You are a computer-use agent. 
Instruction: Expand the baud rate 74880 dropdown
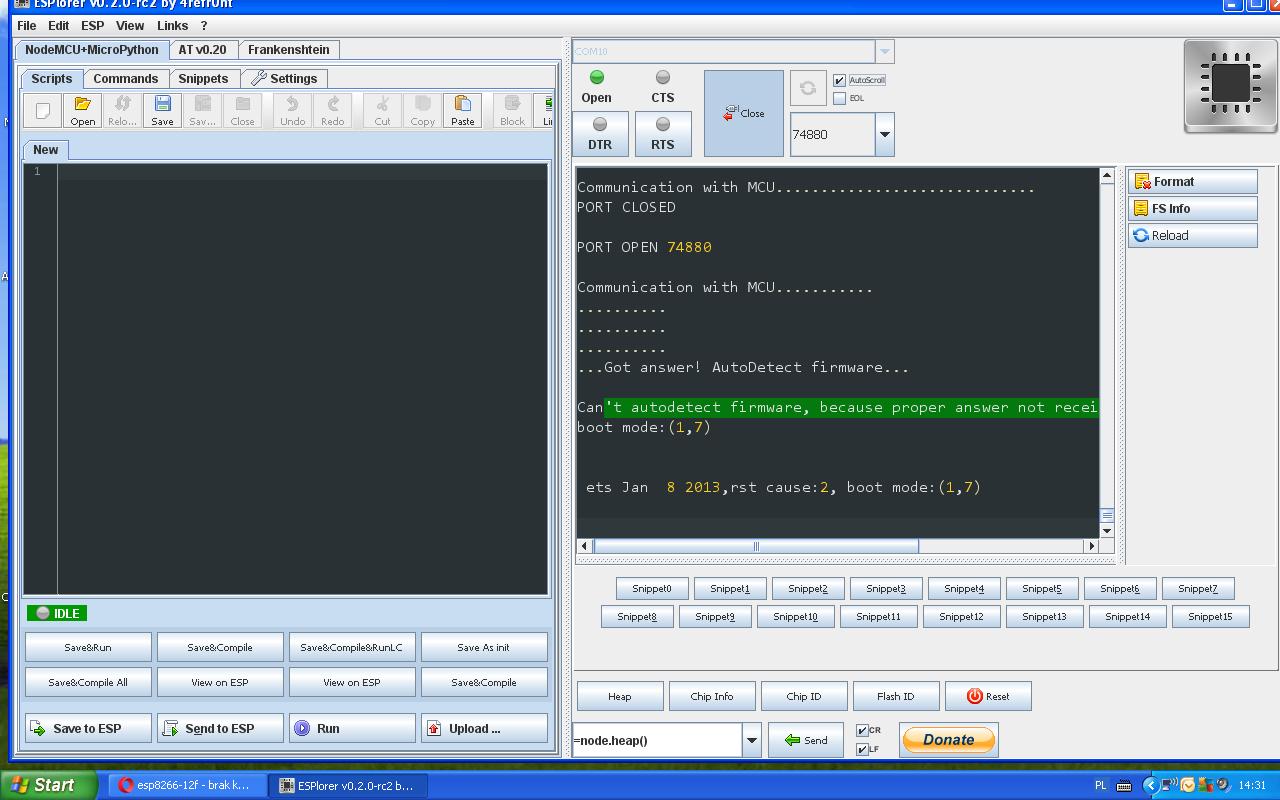tap(884, 134)
